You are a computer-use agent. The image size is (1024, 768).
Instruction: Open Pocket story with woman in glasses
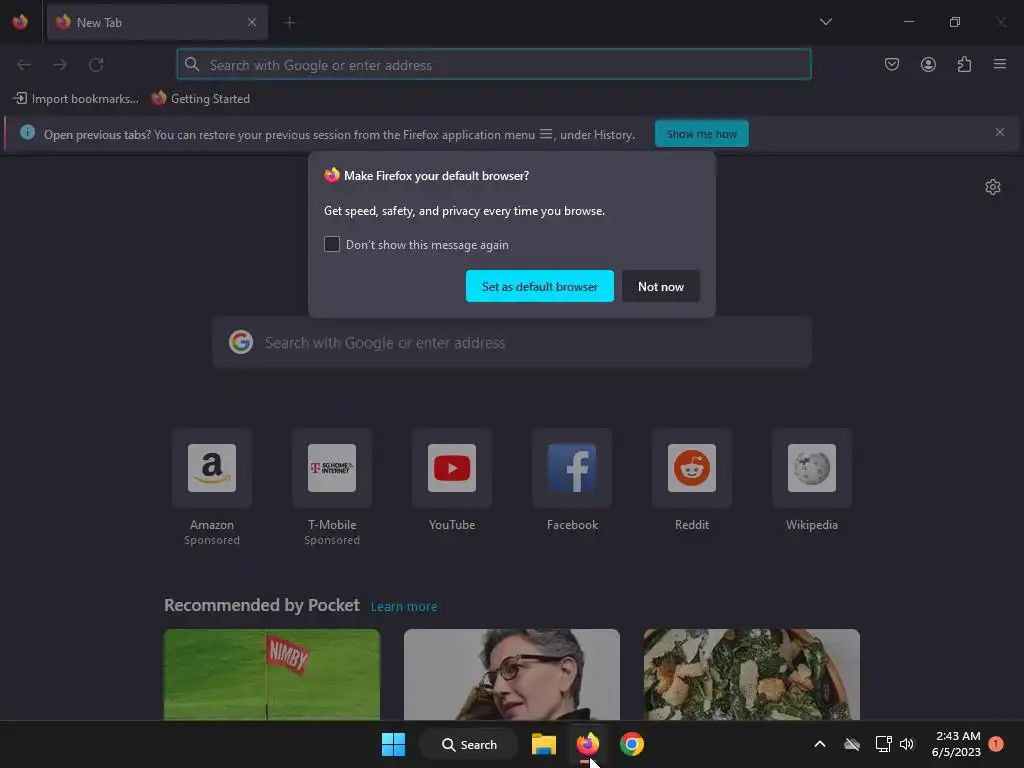pyautogui.click(x=512, y=675)
